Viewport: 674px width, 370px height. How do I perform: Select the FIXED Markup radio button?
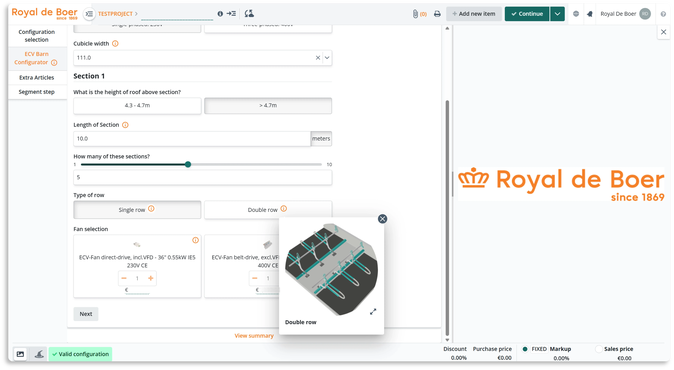[x=525, y=349]
